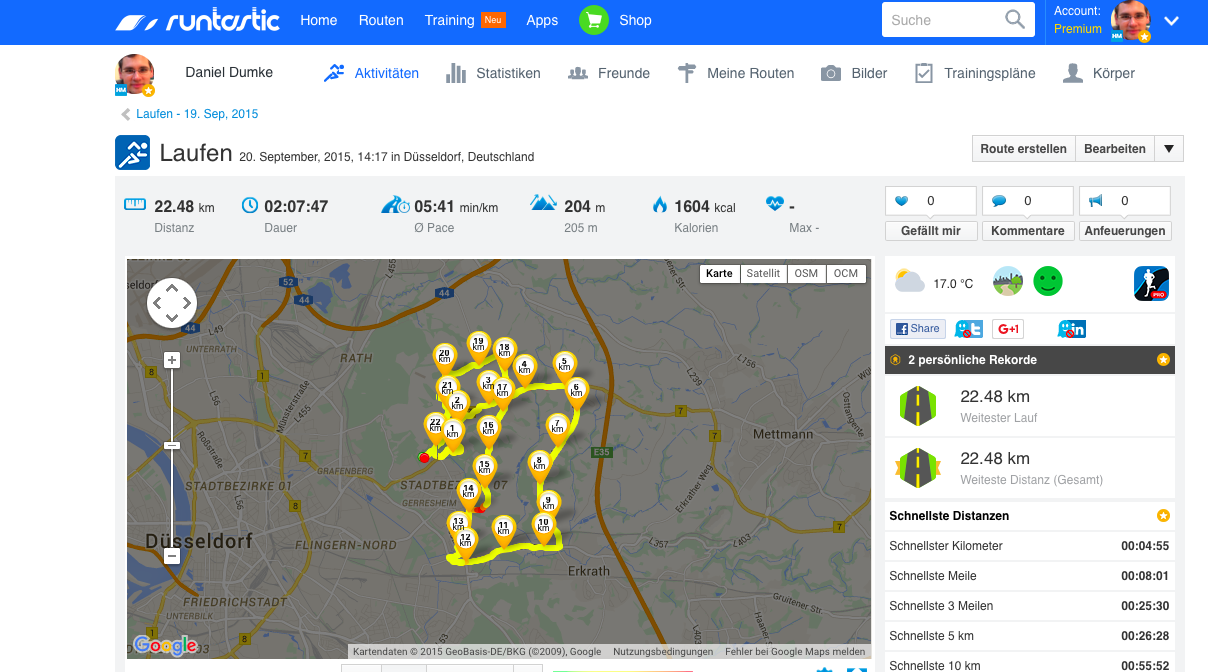Click the Bilder camera icon
This screenshot has width=1208, height=672.
831,73
